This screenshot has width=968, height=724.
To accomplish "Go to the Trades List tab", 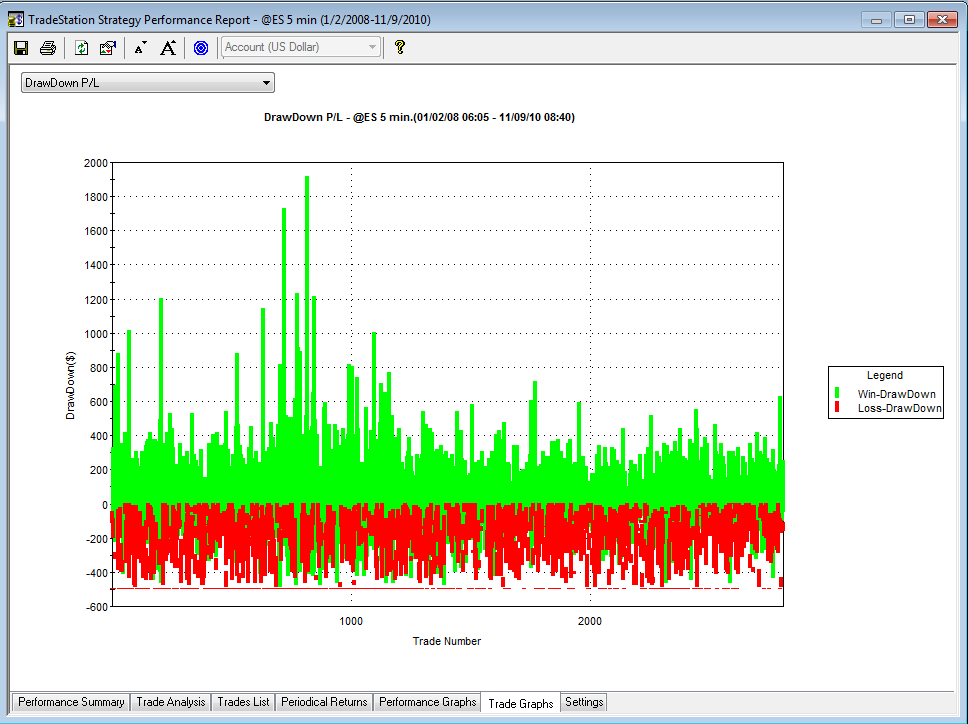I will [x=243, y=702].
